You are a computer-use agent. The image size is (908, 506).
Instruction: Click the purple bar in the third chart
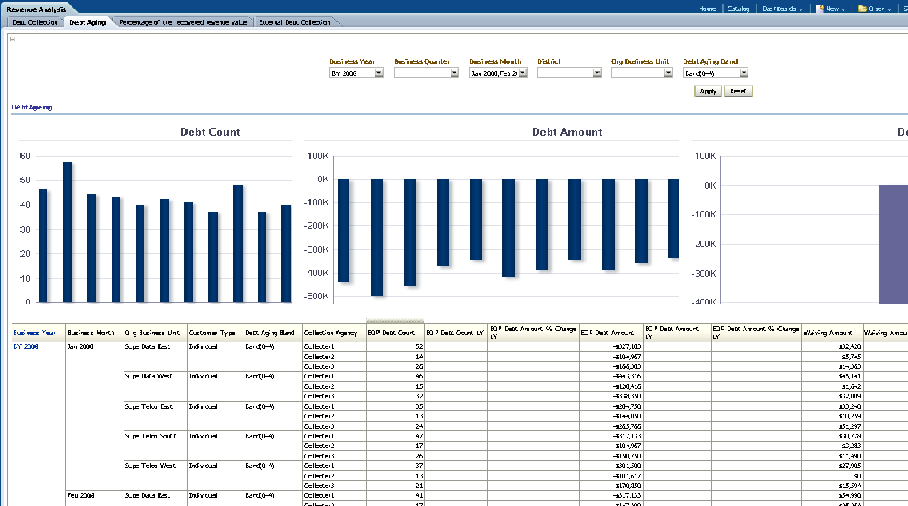[x=894, y=244]
